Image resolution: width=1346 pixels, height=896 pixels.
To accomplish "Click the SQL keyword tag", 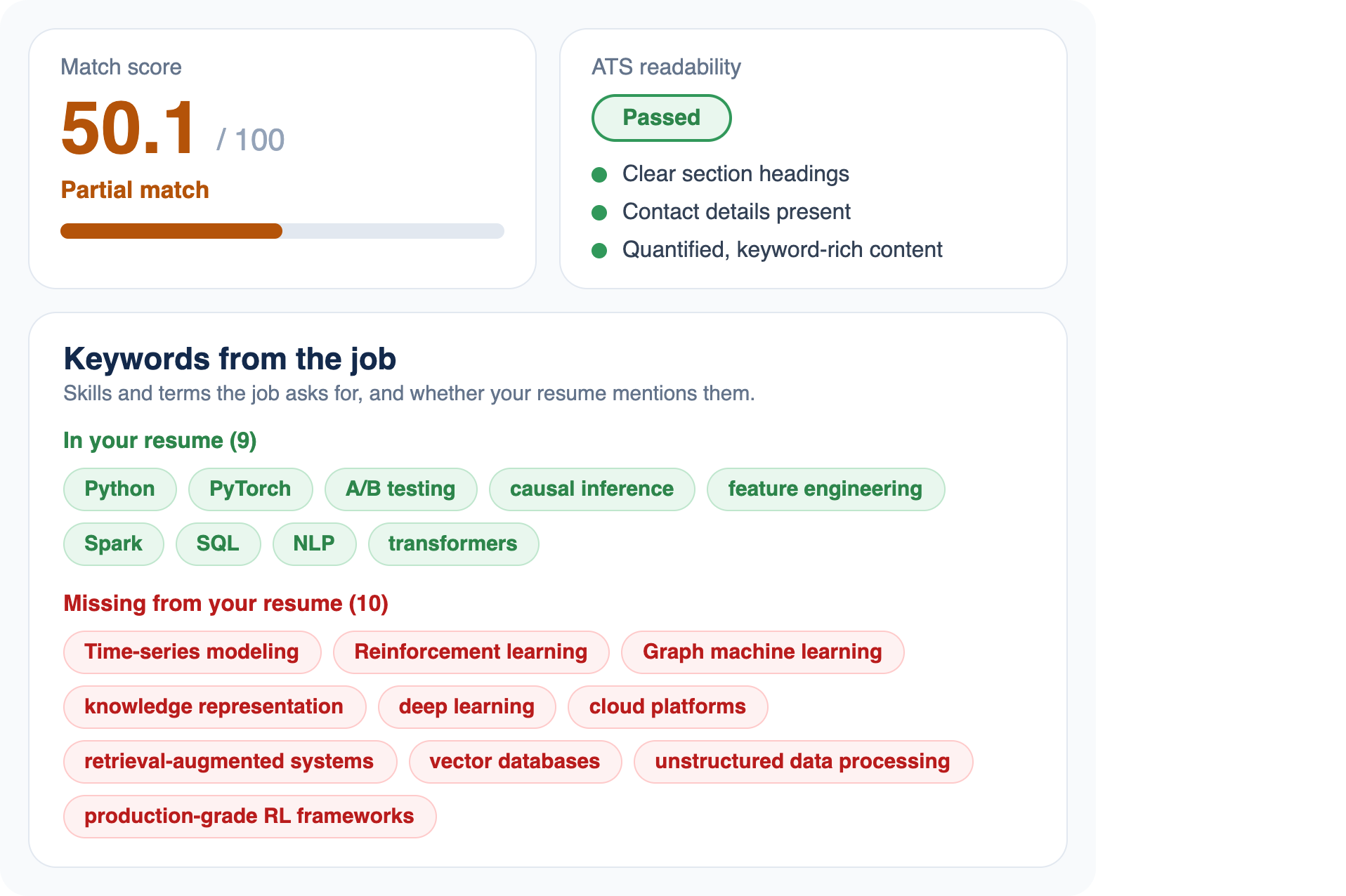I will click(218, 543).
